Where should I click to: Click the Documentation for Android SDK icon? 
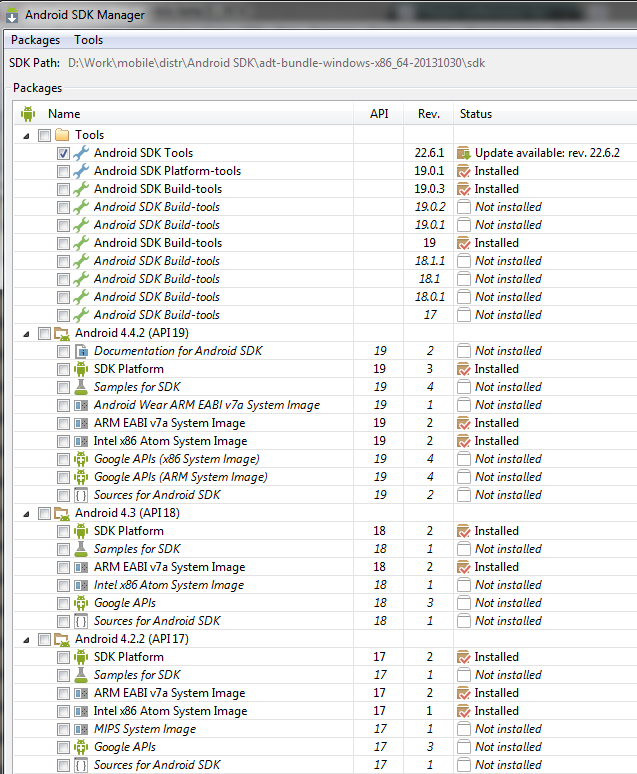(x=81, y=351)
